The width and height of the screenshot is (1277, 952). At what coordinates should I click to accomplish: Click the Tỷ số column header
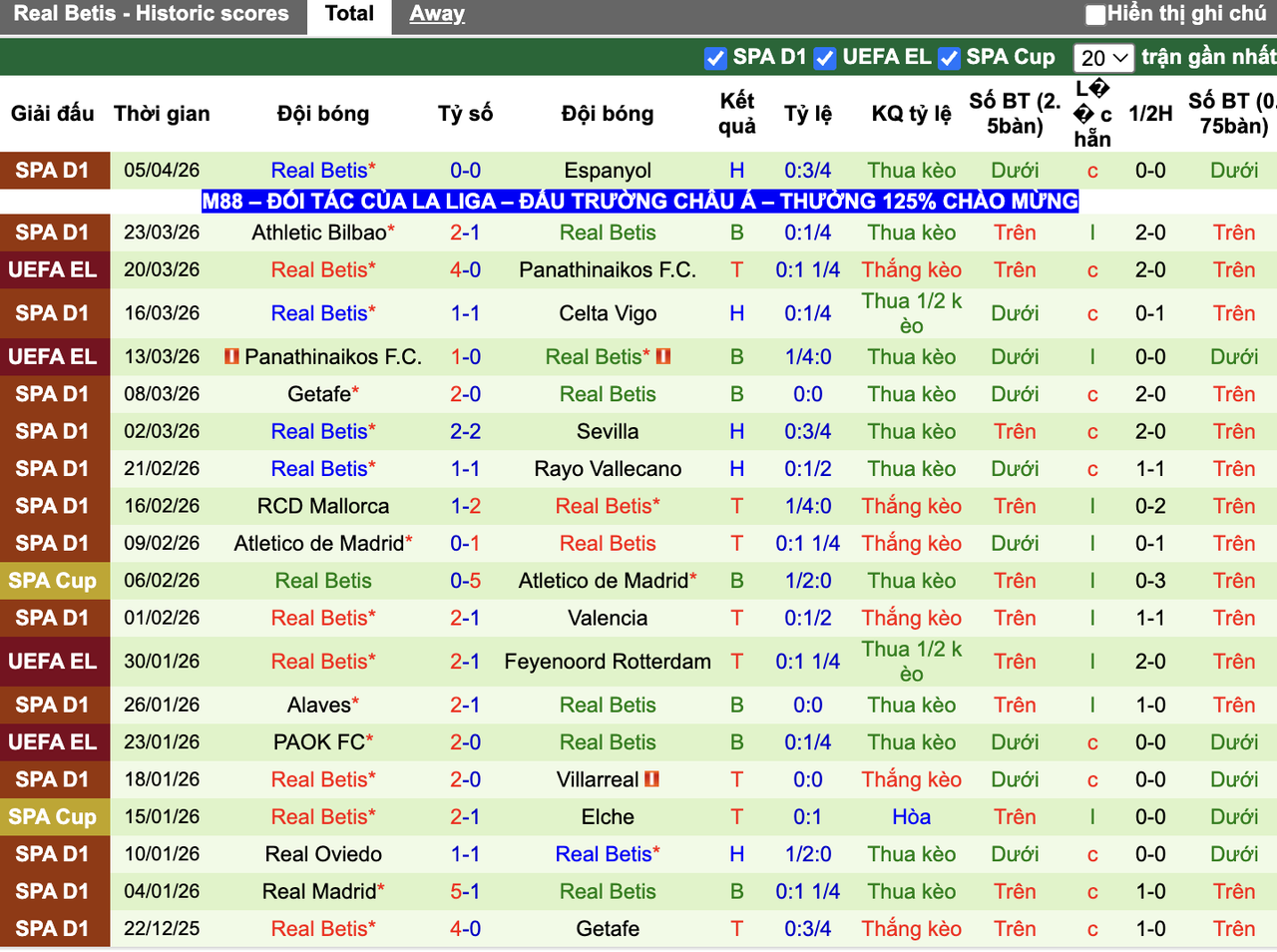coord(465,114)
